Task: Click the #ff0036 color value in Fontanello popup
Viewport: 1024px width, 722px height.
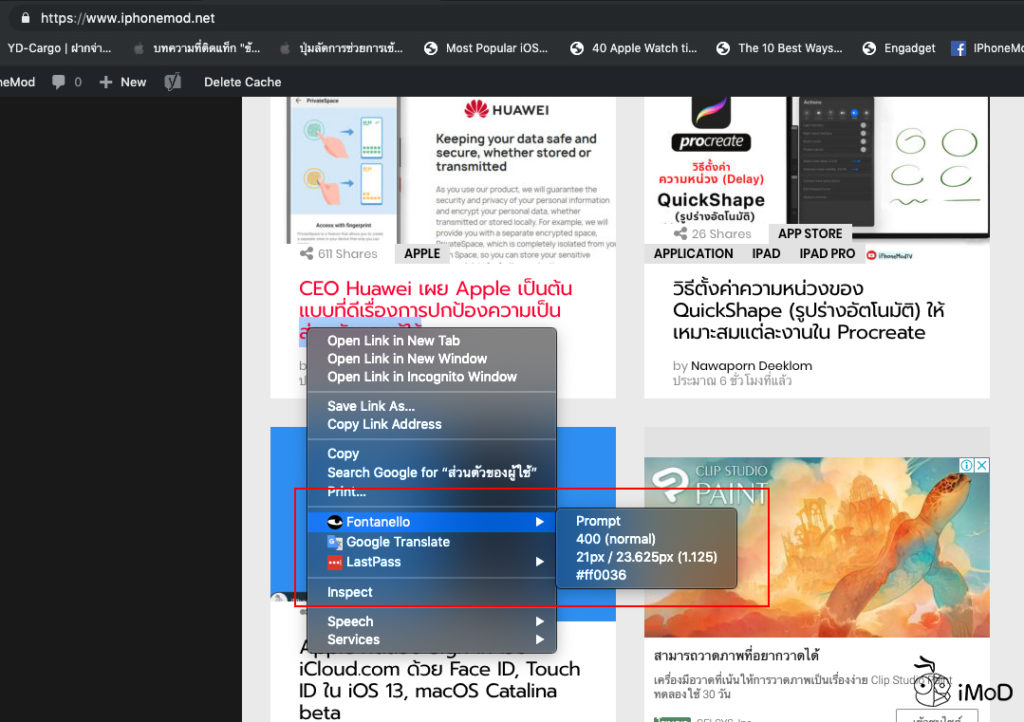Action: coord(600,575)
